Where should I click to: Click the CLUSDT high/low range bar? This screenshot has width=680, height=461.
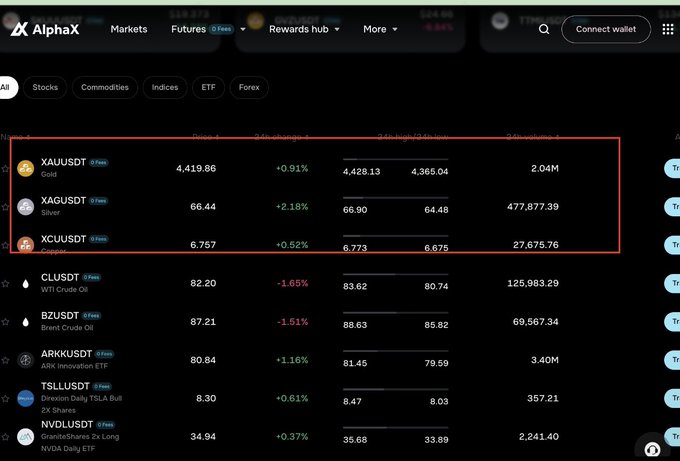[x=396, y=275]
